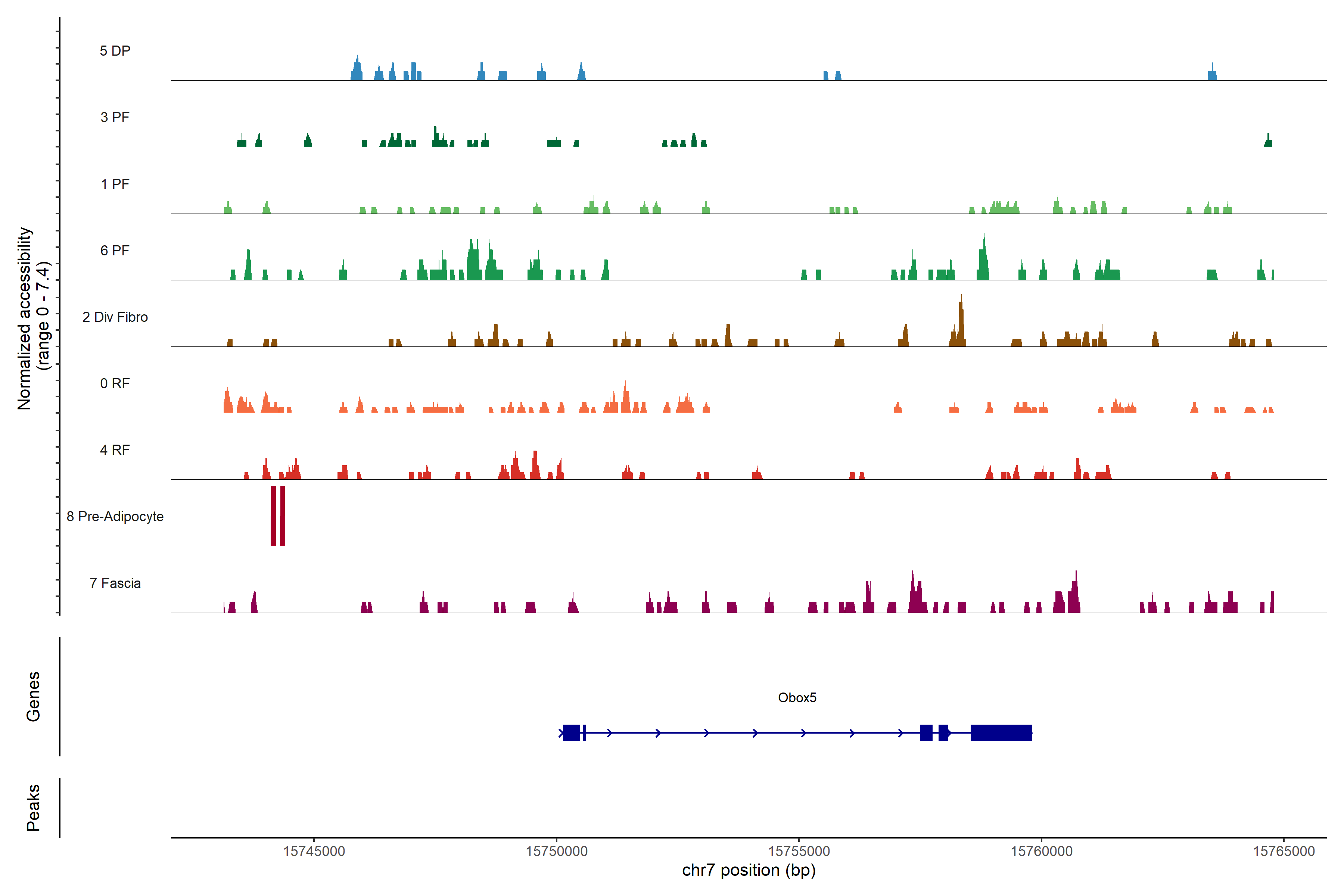Click the 6 PF track label
Viewport: 1344px width, 896px height.
click(x=115, y=250)
